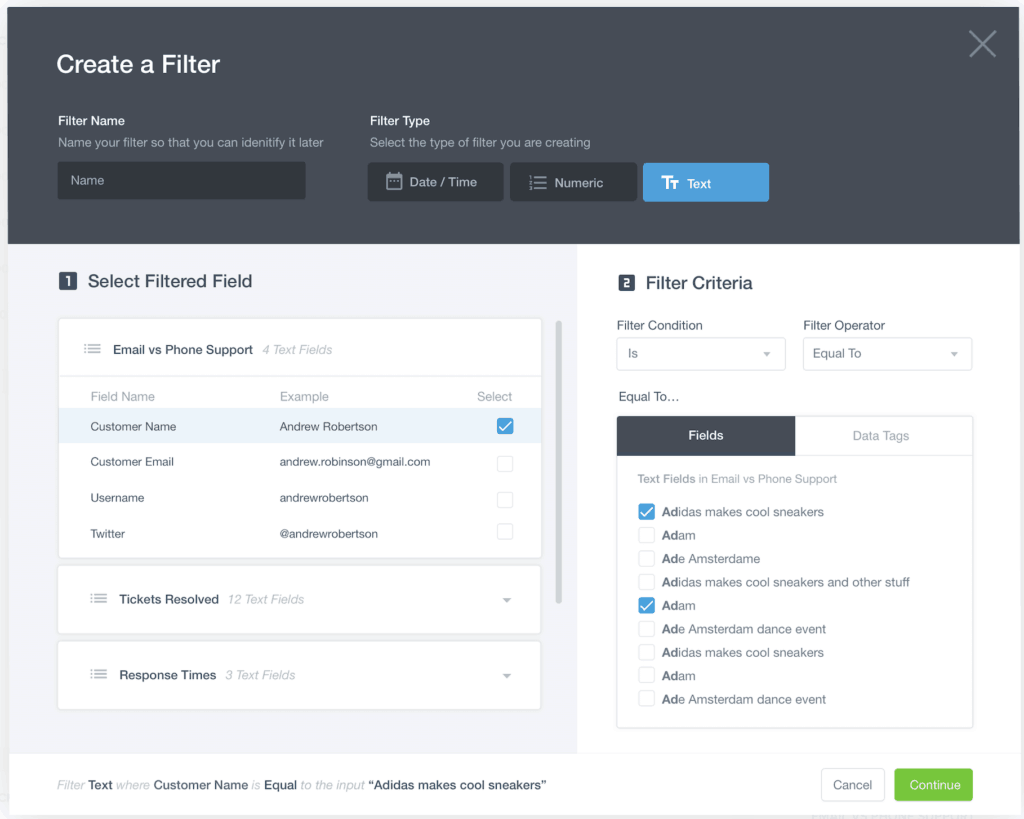Click the calendar icon on Date / Time
Viewport: 1024px width, 819px height.
coord(394,182)
